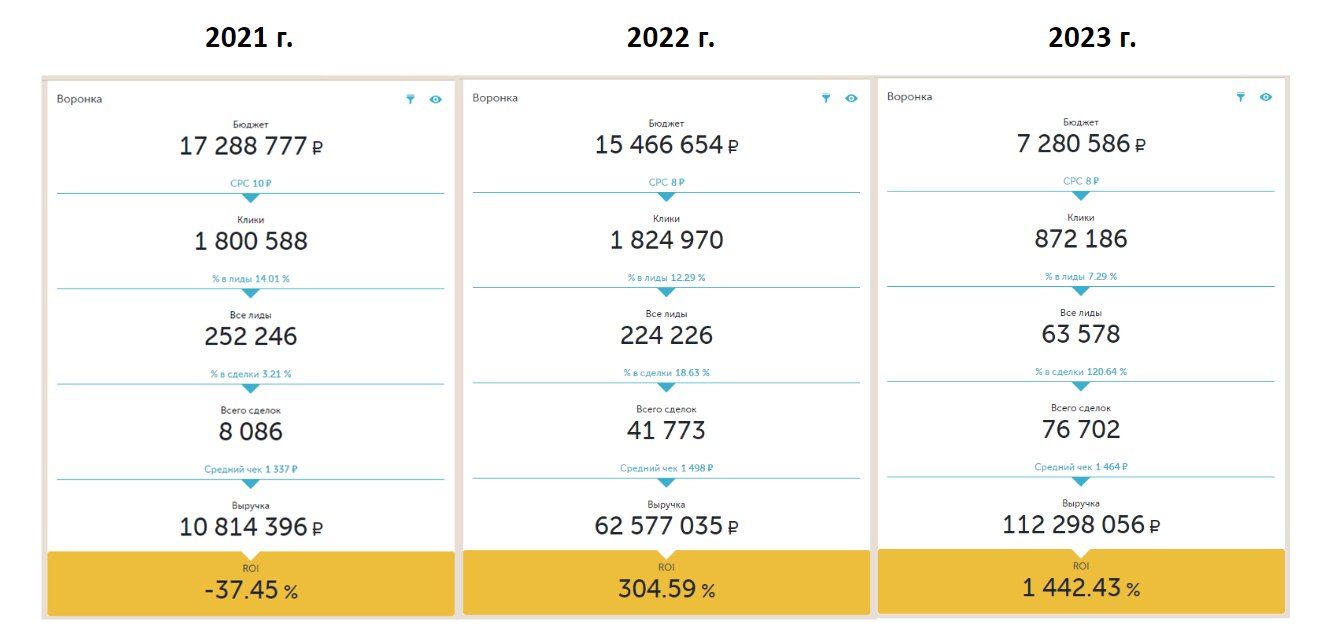Click the yellow ROI 1 442.43 % block

pyautogui.click(x=1081, y=582)
